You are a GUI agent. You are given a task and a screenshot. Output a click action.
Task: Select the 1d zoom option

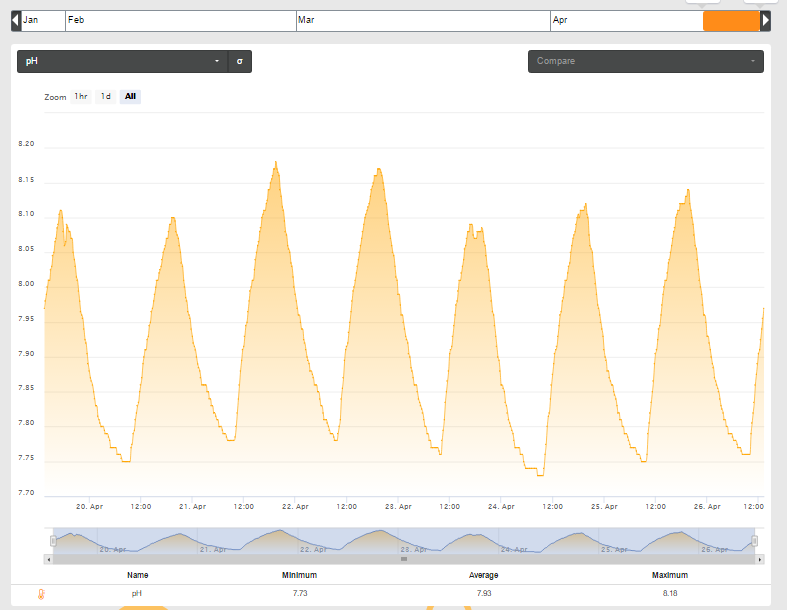(x=105, y=96)
